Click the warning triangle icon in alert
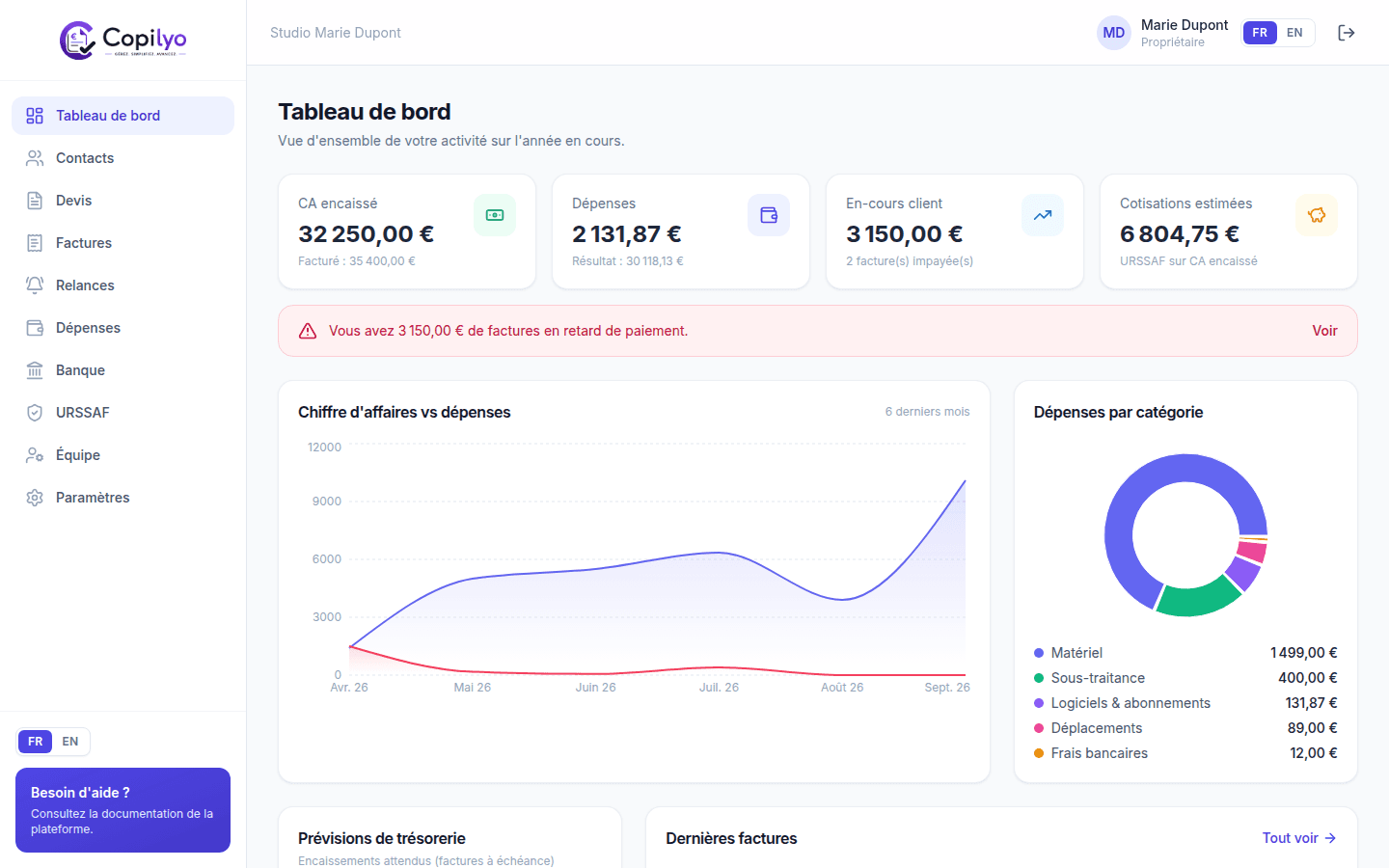Viewport: 1389px width, 868px height. (308, 331)
